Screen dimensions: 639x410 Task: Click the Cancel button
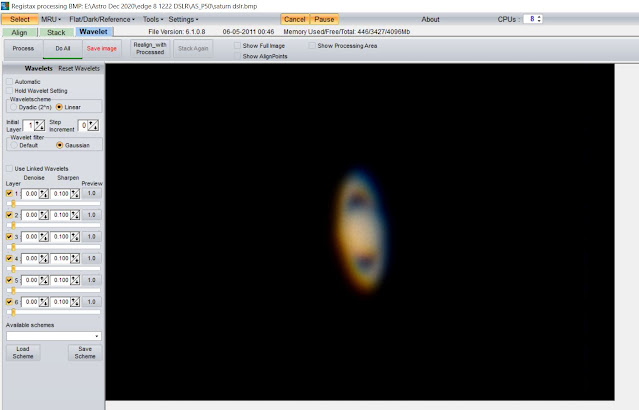click(295, 19)
